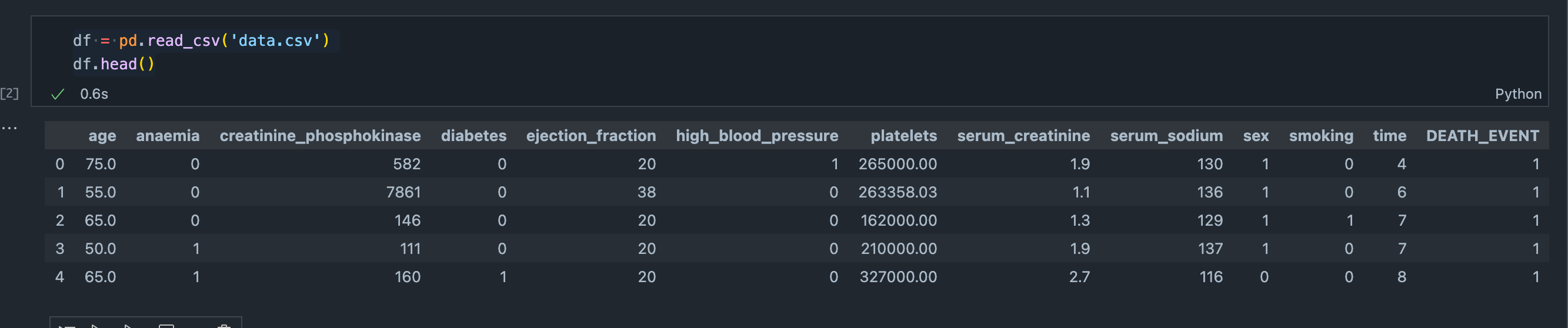
Task: Select the ejection_fraction column header
Action: 590,136
